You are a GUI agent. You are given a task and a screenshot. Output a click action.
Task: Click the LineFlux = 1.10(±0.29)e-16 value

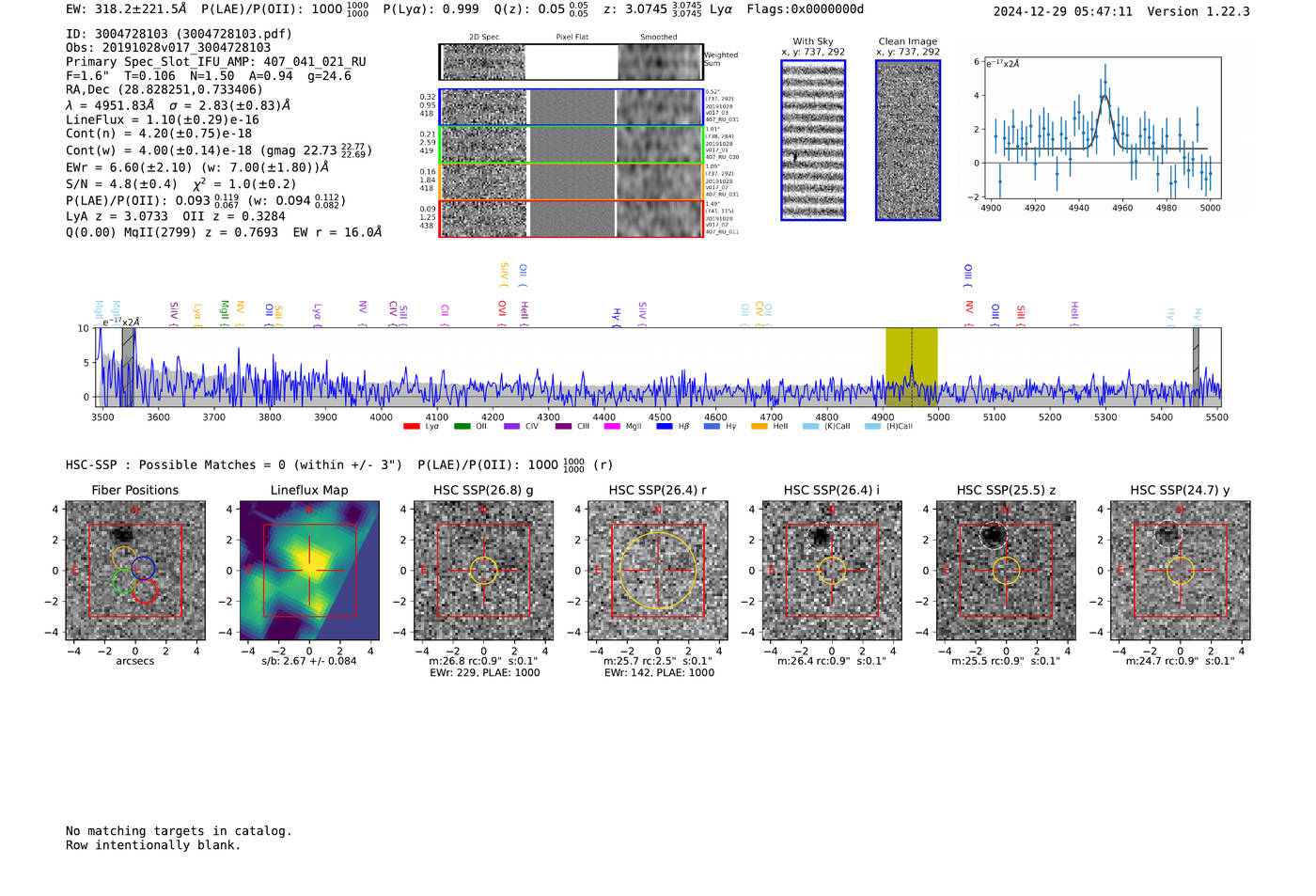[x=163, y=120]
